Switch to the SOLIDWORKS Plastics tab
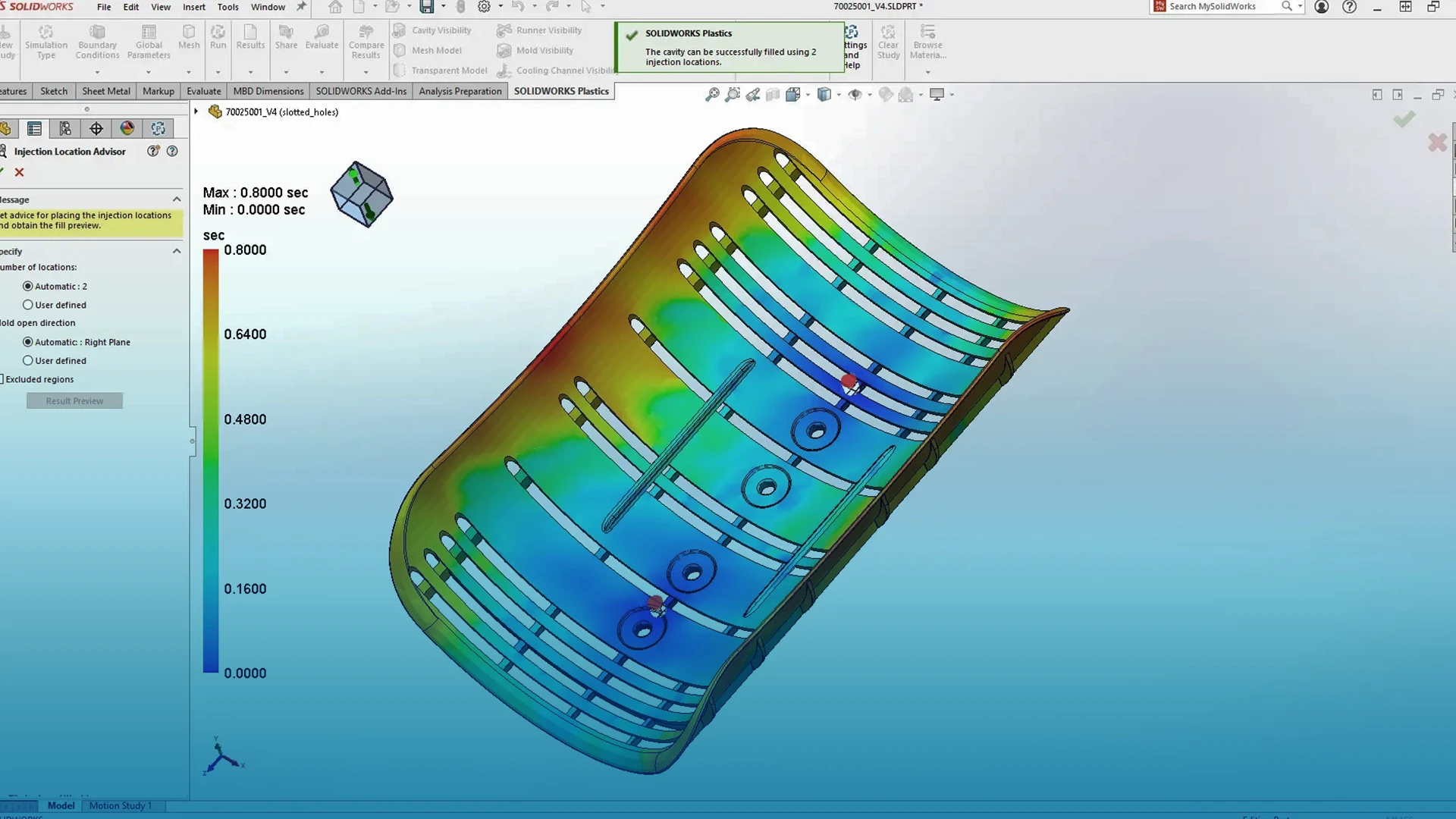 click(561, 91)
